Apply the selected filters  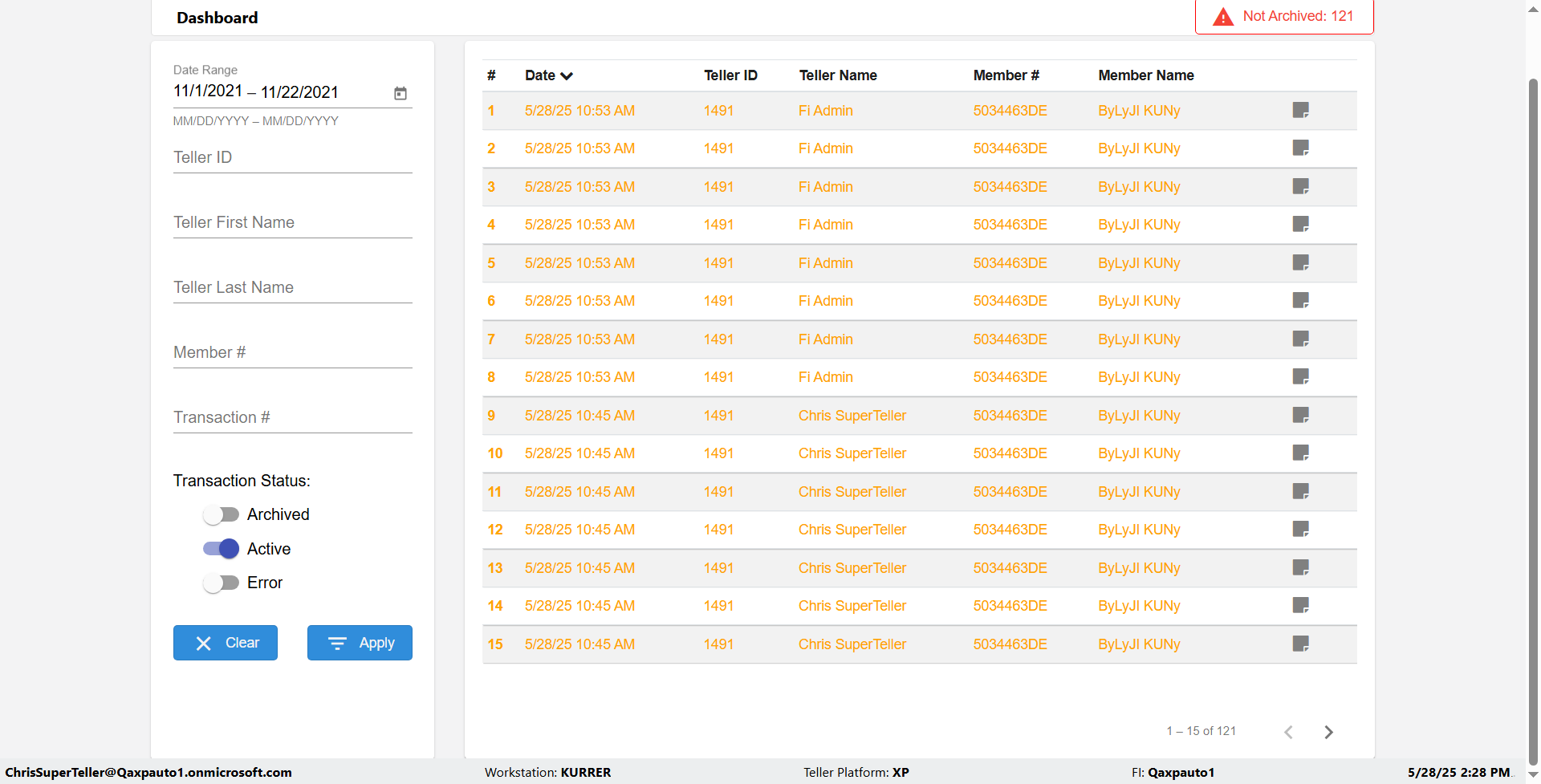(360, 643)
